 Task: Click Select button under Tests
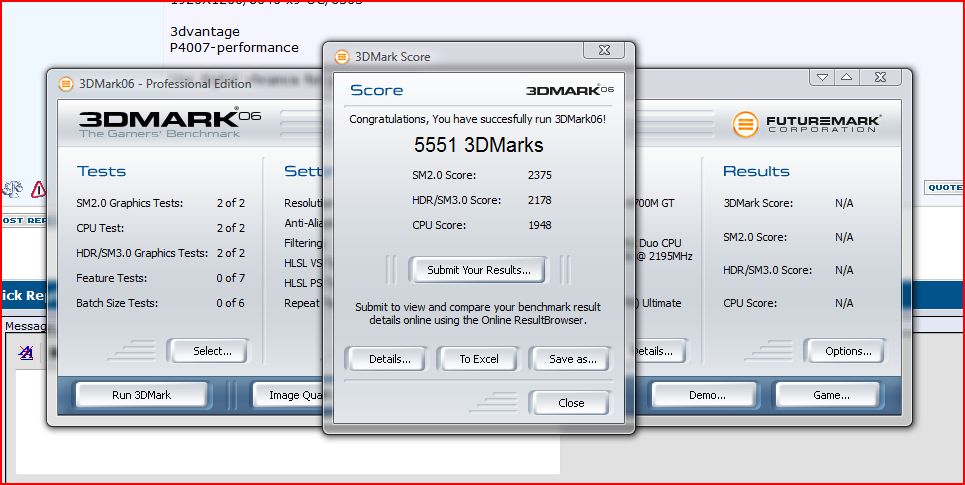coord(209,351)
